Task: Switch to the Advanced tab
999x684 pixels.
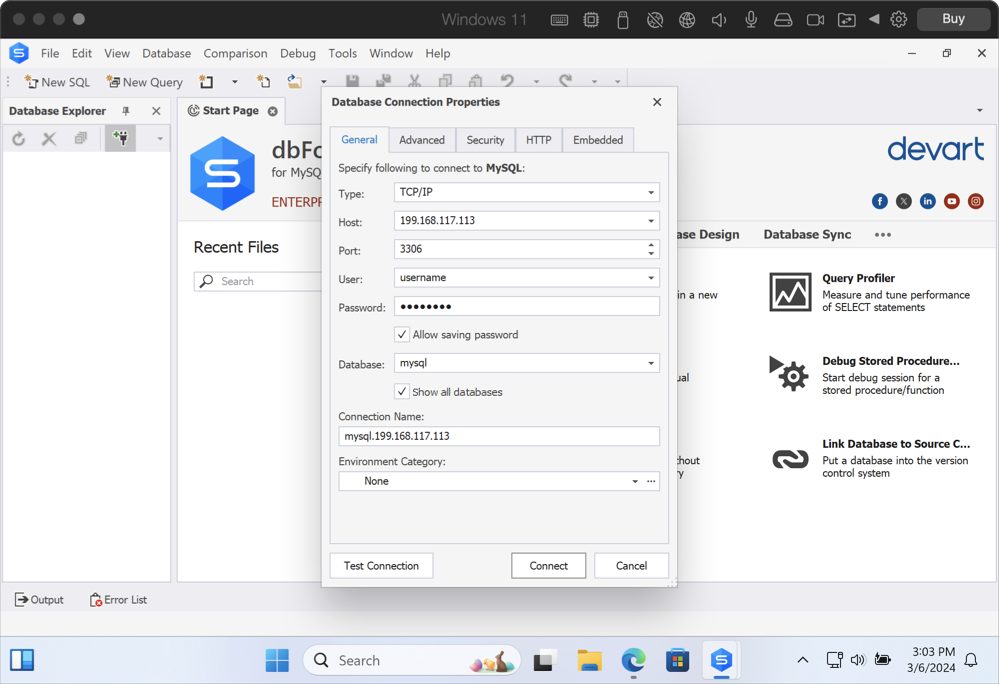Action: (422, 140)
